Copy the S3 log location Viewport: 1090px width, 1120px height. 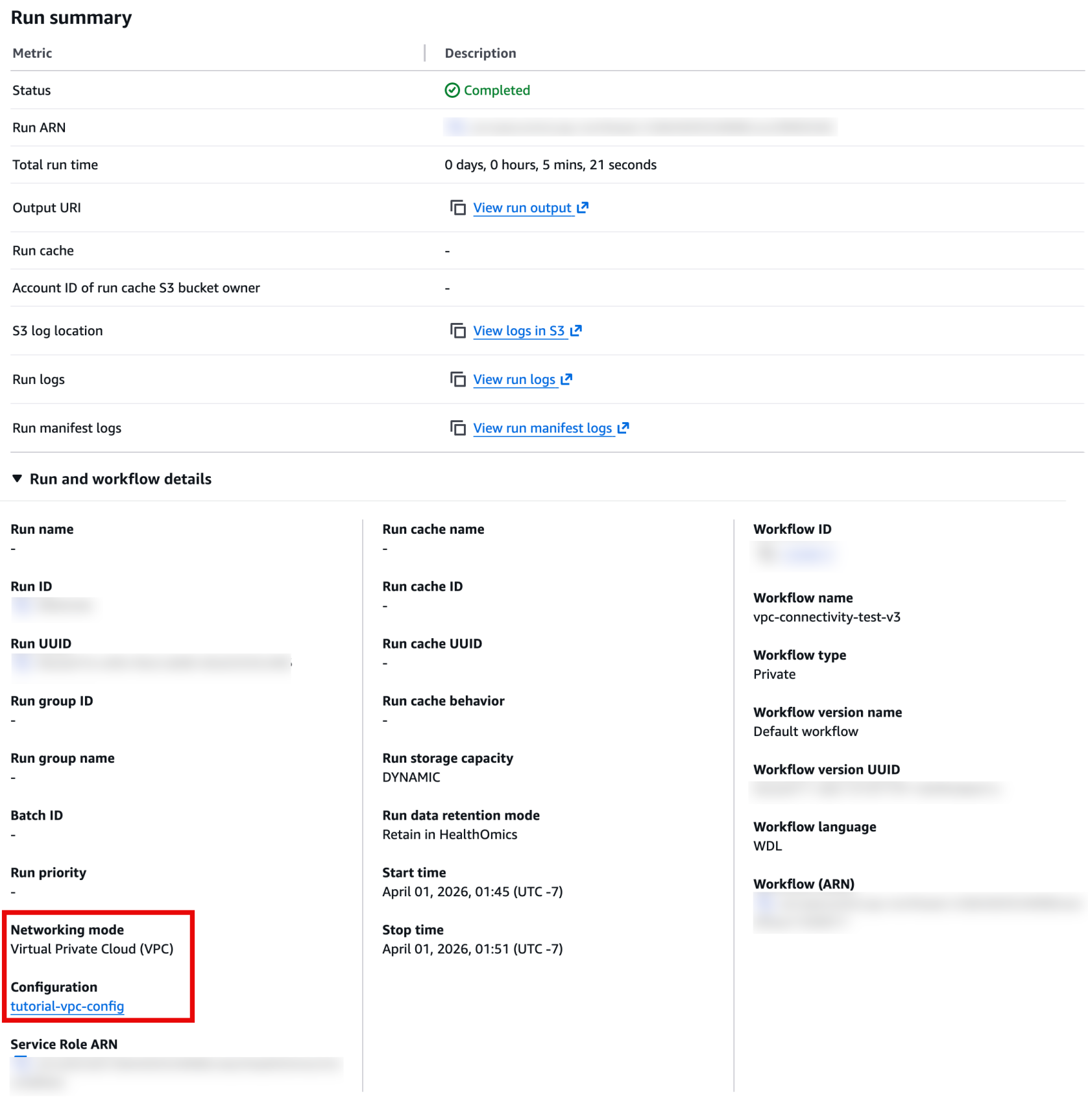(458, 331)
